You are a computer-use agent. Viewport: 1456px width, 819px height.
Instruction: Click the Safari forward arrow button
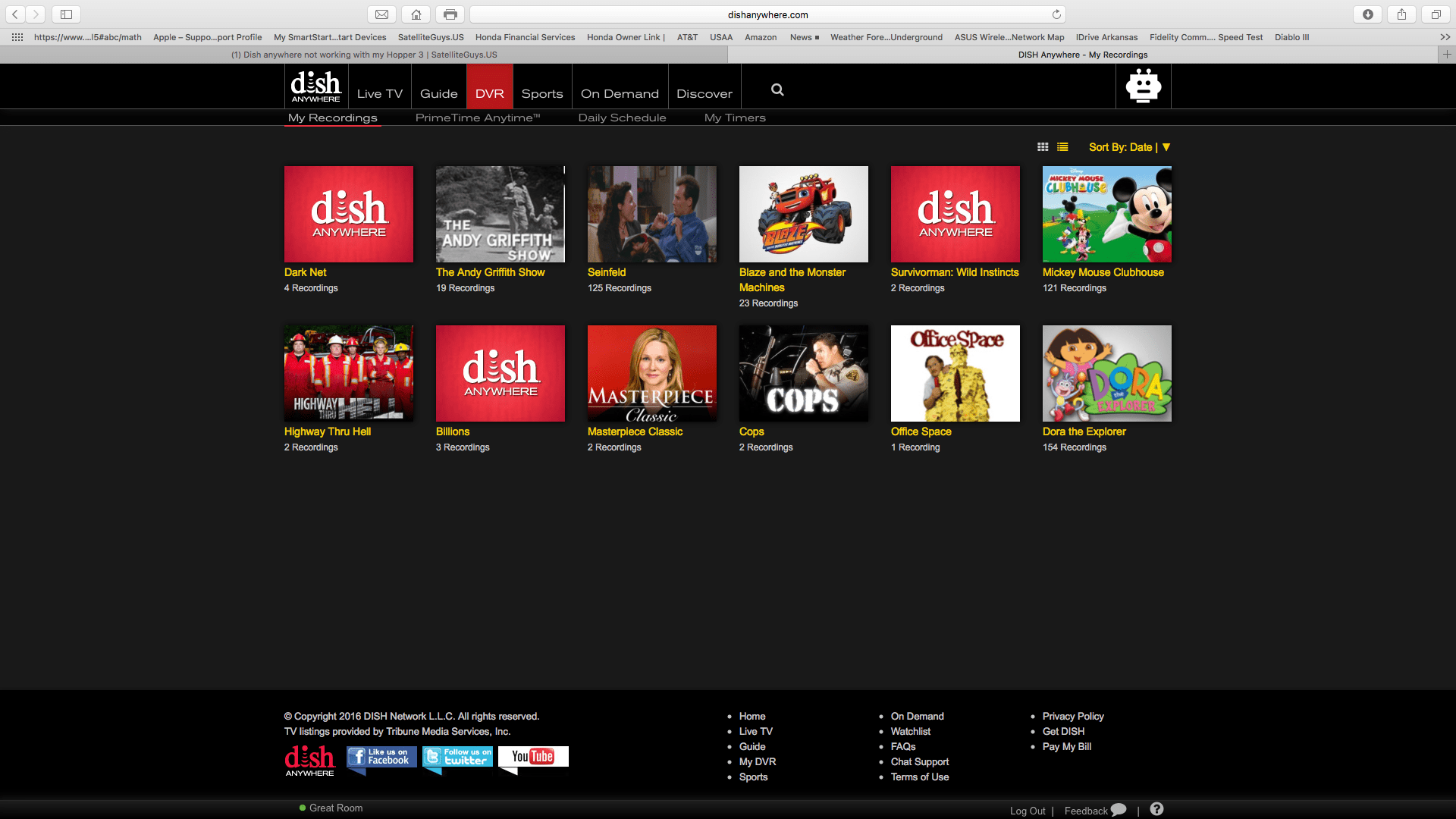pos(36,14)
